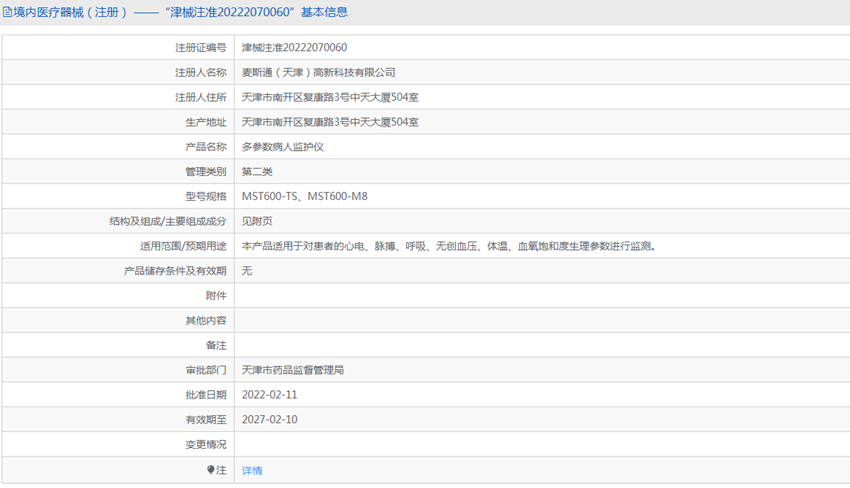Viewport: 850px width, 488px height.
Task: Click the 注册人住所 address value
Action: click(x=330, y=98)
